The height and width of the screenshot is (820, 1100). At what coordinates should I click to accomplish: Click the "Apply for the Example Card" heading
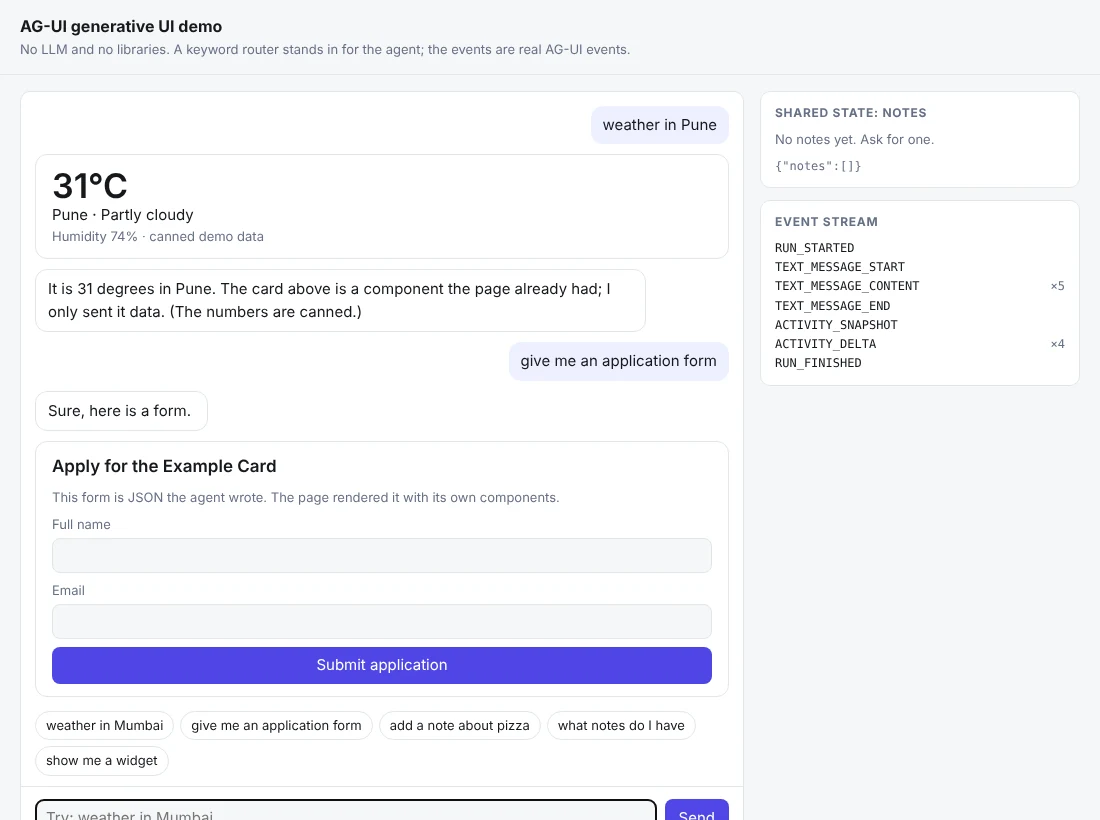[x=164, y=466]
